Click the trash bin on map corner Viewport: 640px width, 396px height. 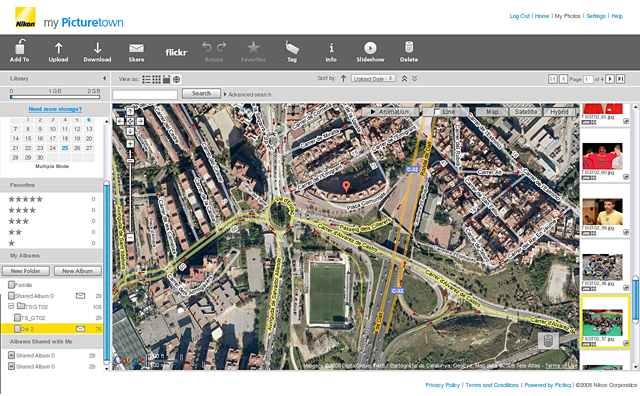coord(548,340)
